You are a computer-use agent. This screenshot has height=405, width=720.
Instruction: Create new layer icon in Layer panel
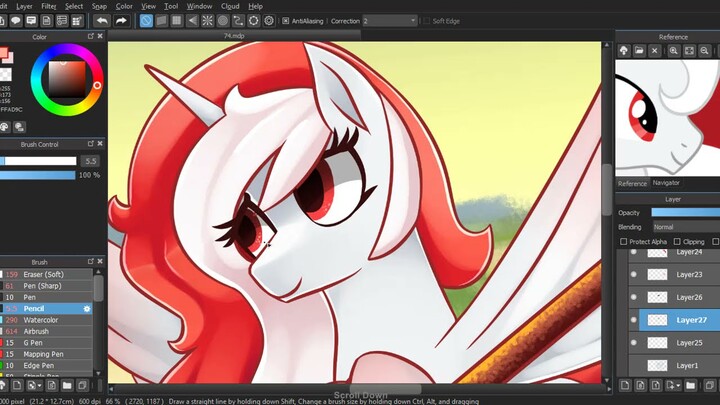(625, 385)
